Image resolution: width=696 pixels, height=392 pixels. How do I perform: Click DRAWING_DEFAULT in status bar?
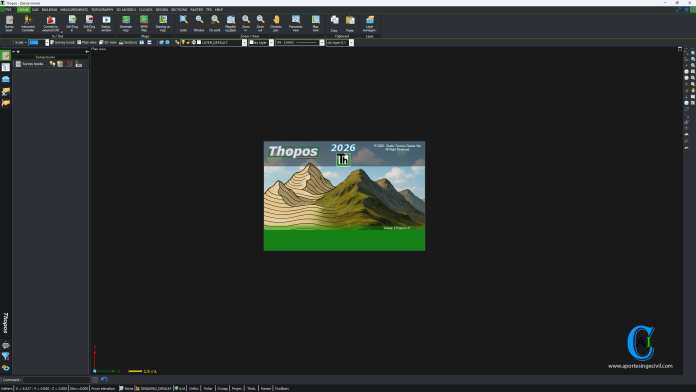(154, 388)
